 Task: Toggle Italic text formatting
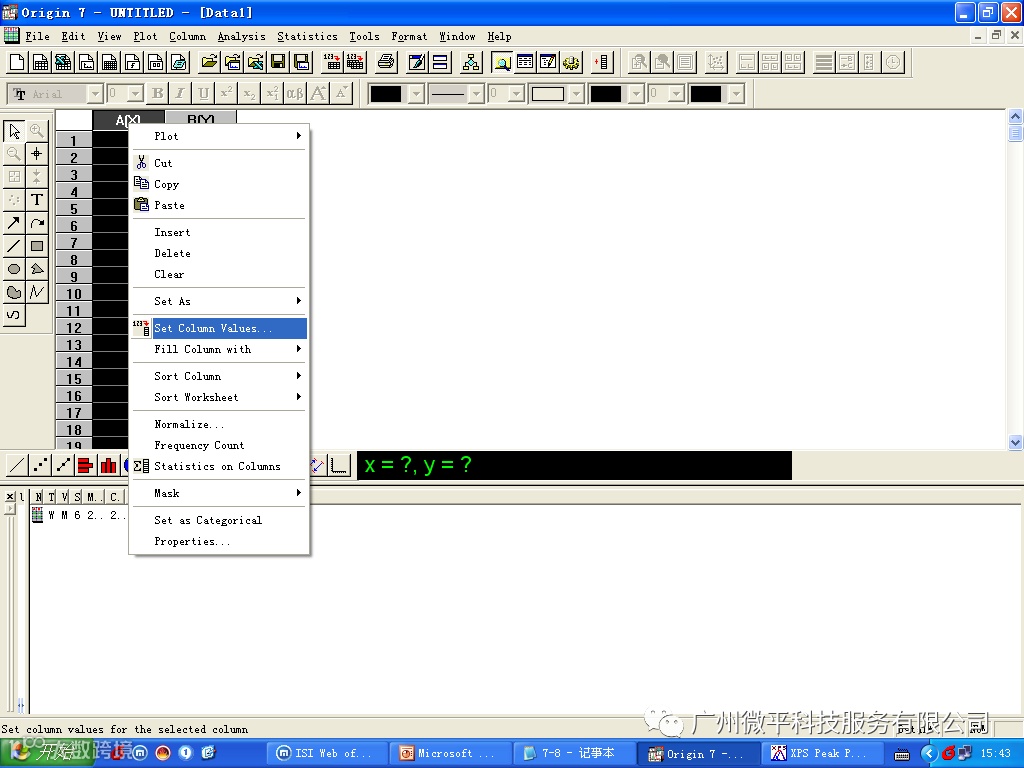point(180,93)
